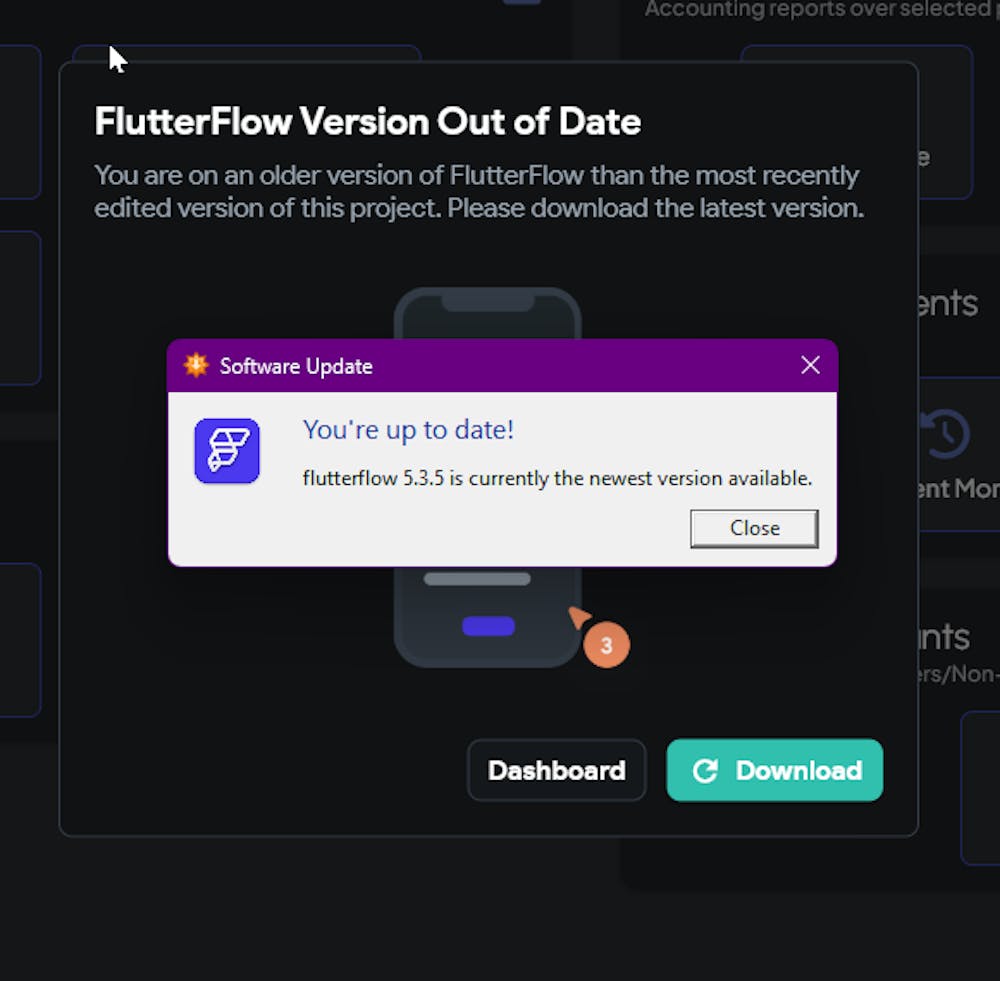The height and width of the screenshot is (981, 1000).
Task: Select the Accounting reports heading text
Action: (x=820, y=10)
